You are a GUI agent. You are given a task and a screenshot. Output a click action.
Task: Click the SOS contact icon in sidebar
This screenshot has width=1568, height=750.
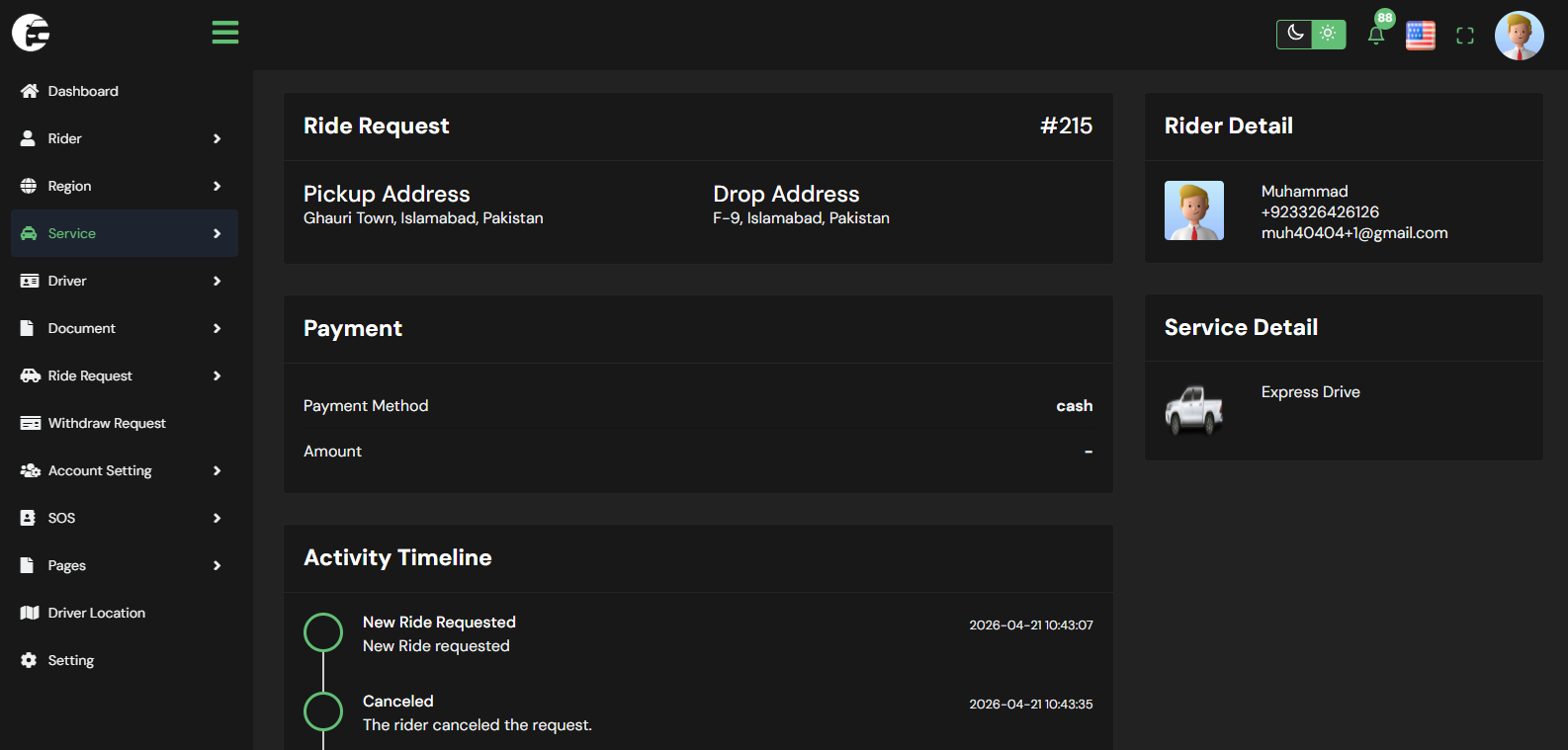point(28,518)
